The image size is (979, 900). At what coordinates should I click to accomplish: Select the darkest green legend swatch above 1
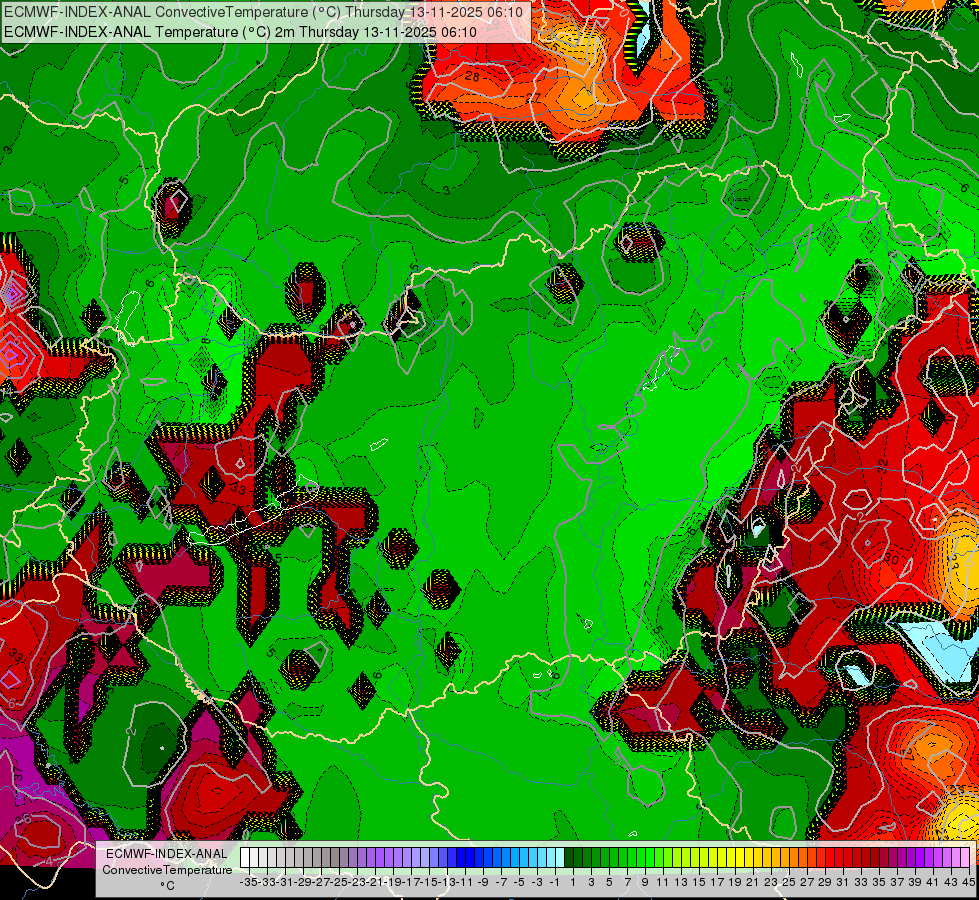pos(569,858)
